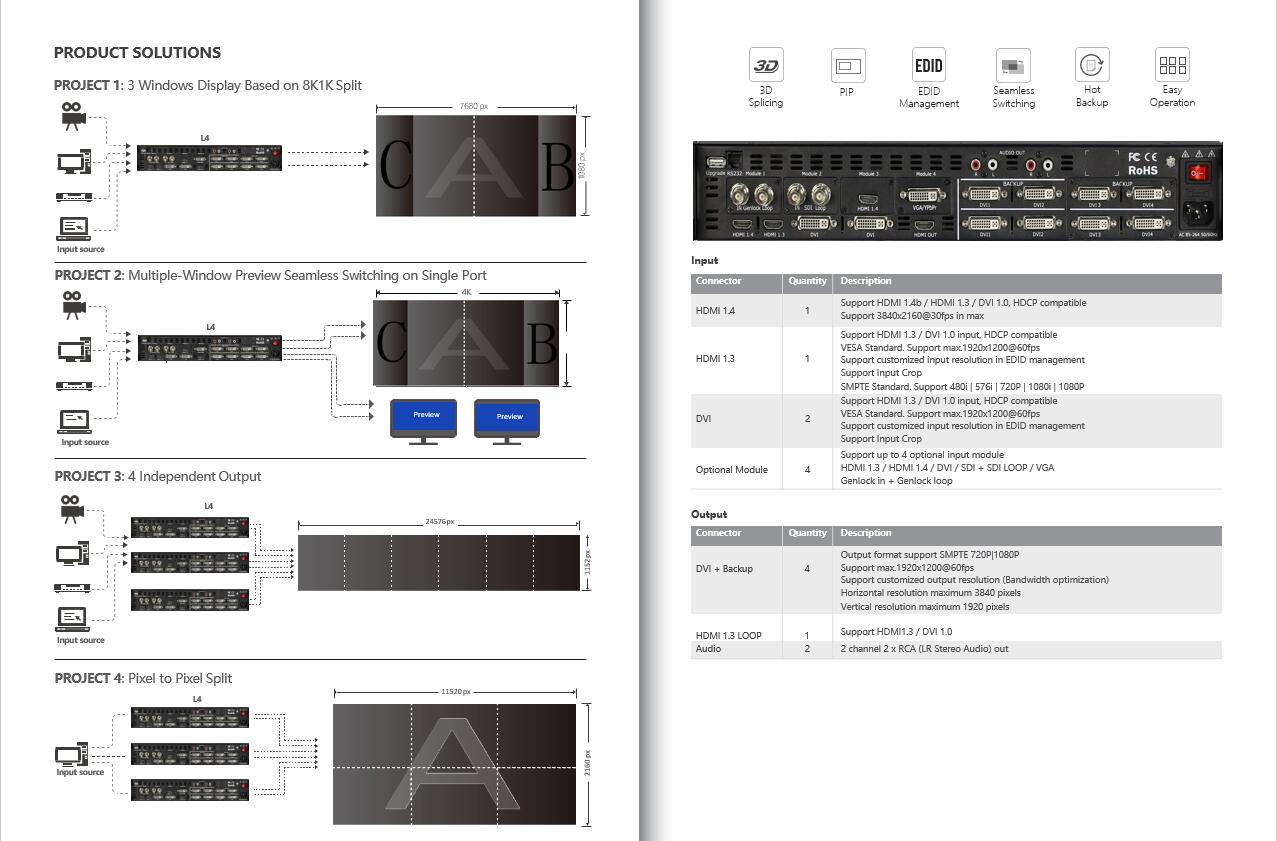This screenshot has height=841, width=1277.
Task: Select the Seamless Switching icon
Action: tap(1013, 65)
